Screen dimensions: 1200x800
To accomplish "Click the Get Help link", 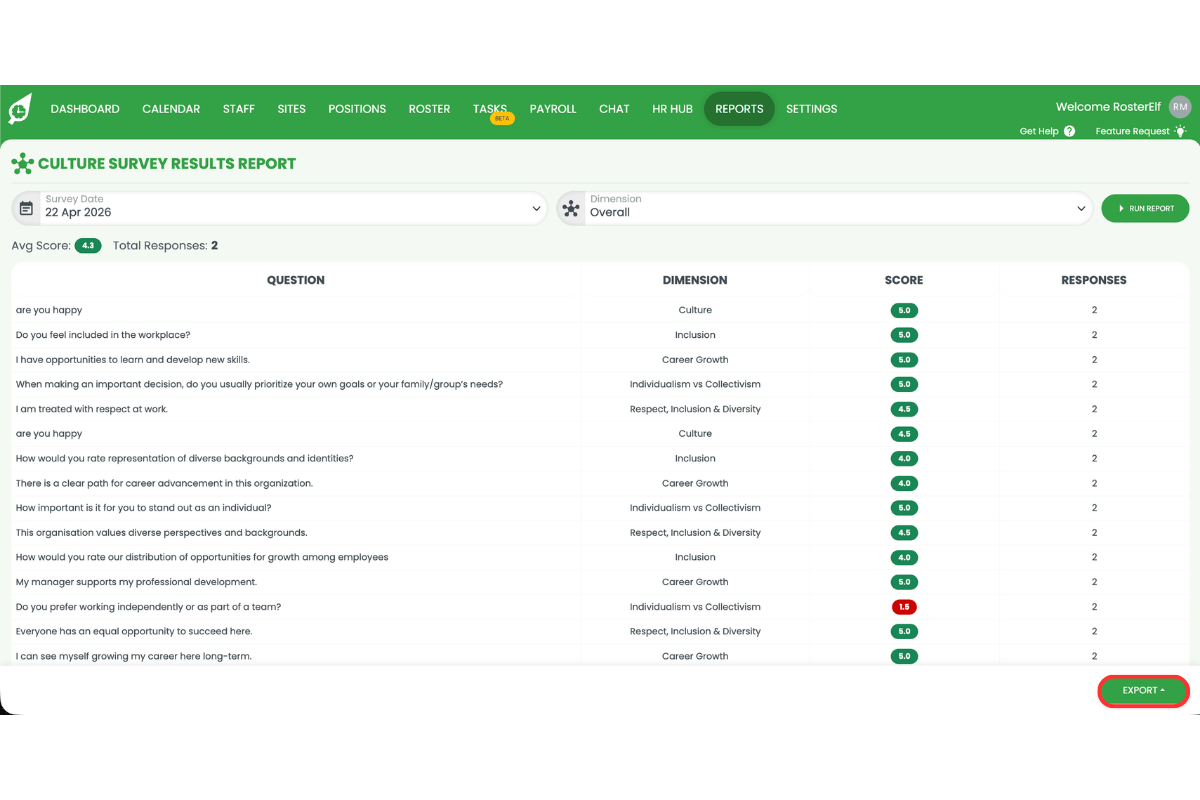I will [1038, 131].
